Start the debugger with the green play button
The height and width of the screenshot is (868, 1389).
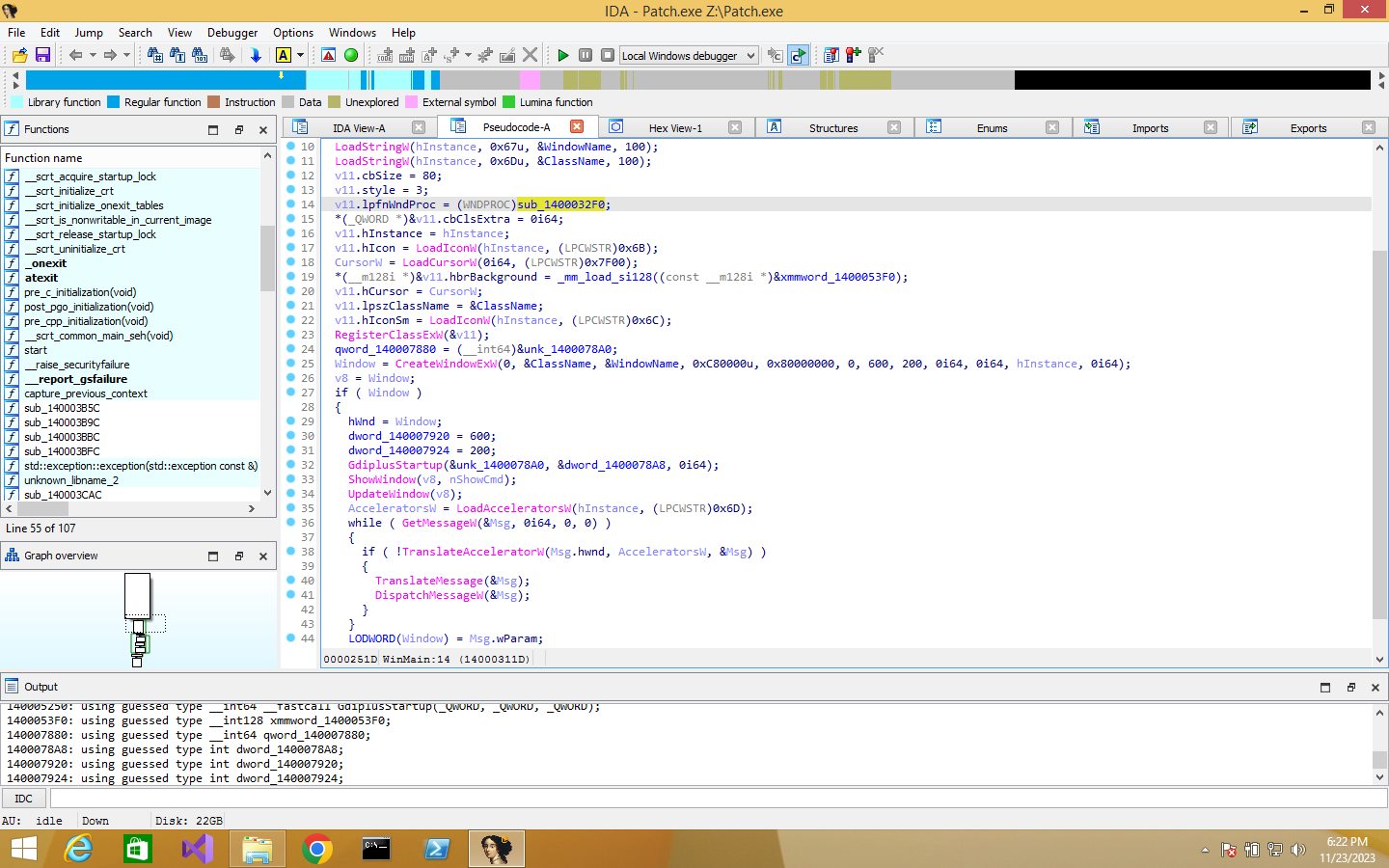(x=563, y=55)
